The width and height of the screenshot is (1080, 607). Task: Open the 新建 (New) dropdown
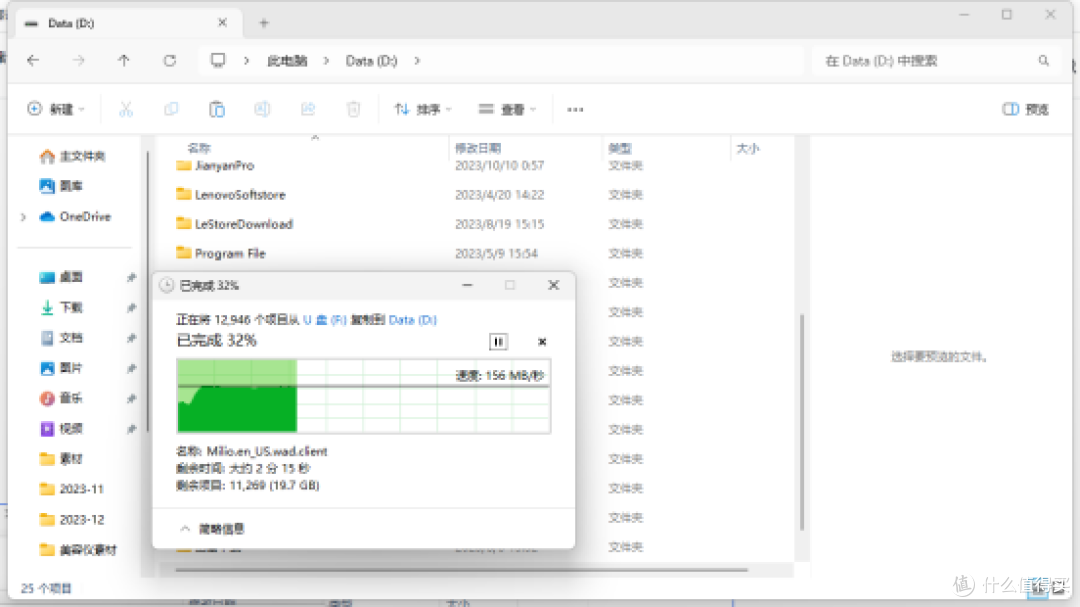tap(56, 109)
